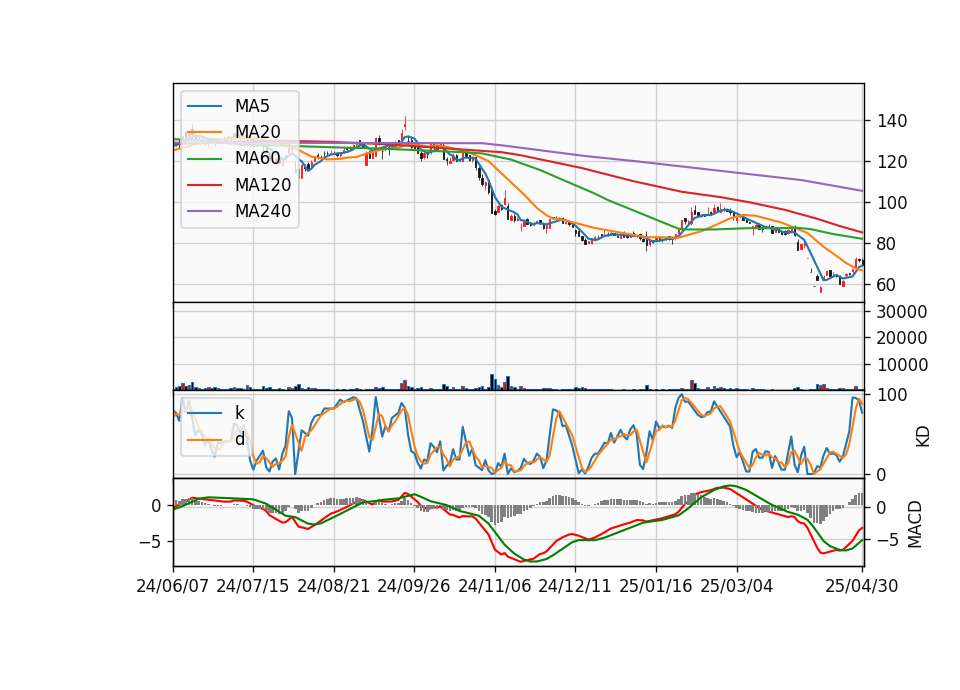Image resolution: width=960 pixels, height=690 pixels.
Task: Click the 24/07/15 date label
Action: click(x=253, y=586)
